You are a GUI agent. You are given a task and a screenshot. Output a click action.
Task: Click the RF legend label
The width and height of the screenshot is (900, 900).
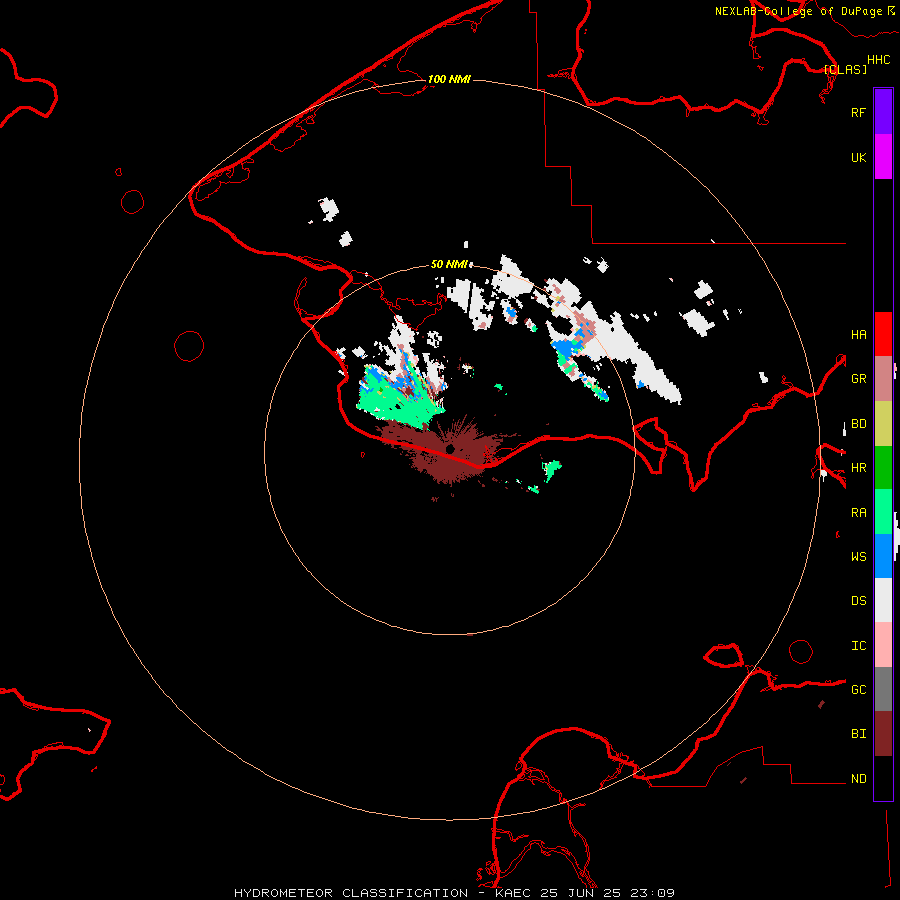coord(858,112)
